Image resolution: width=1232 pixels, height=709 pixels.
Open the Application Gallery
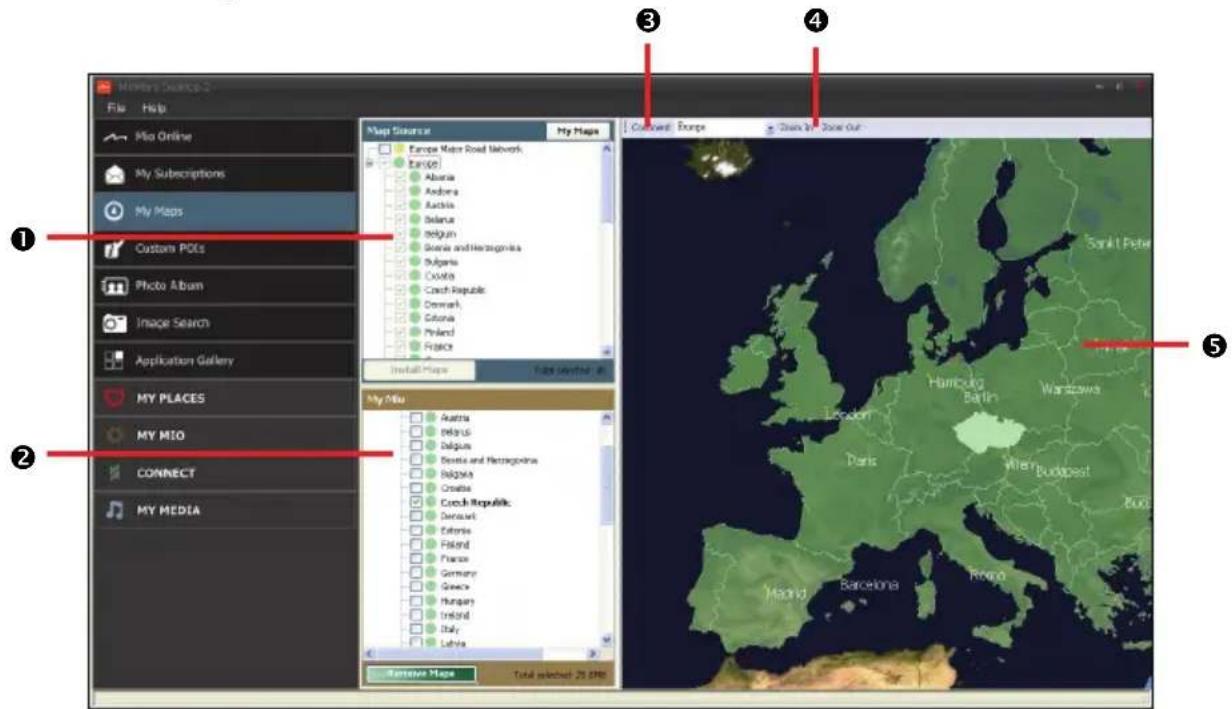226,360
